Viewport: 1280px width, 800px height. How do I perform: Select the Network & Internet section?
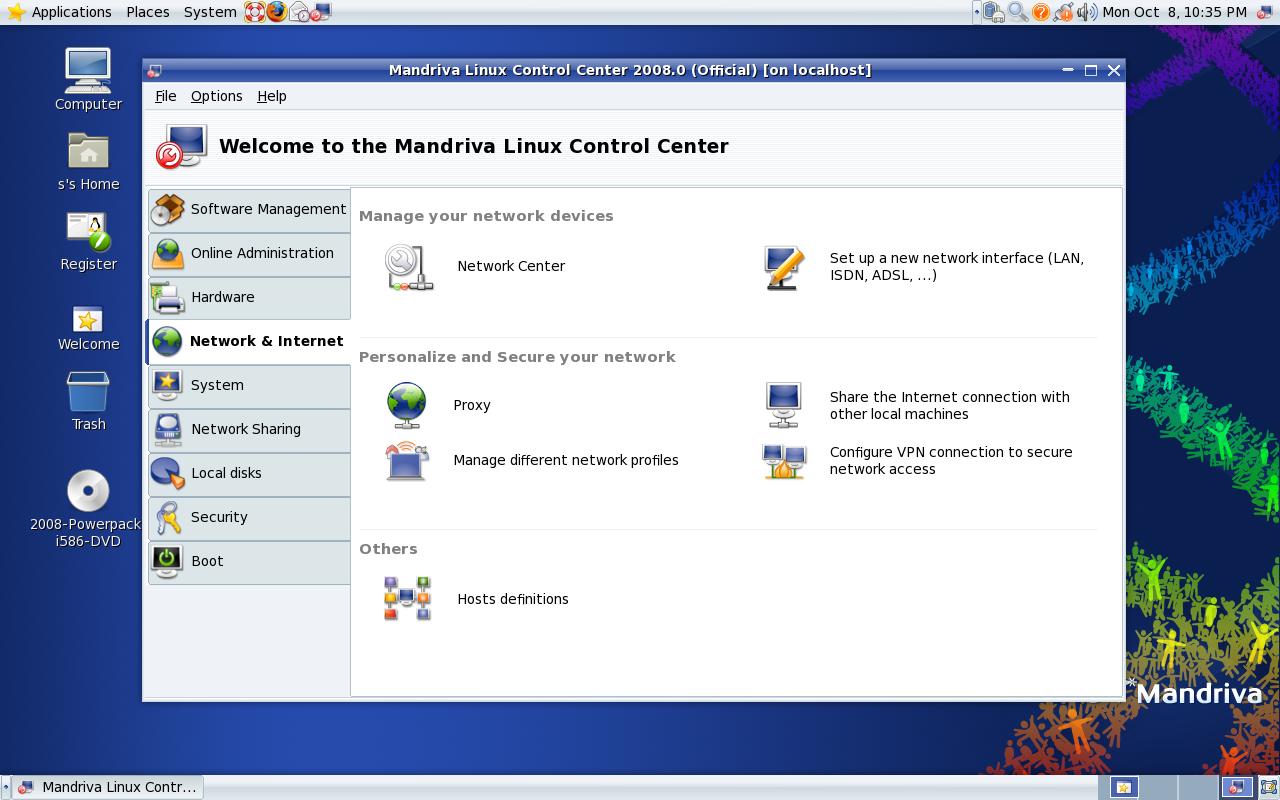click(x=249, y=341)
